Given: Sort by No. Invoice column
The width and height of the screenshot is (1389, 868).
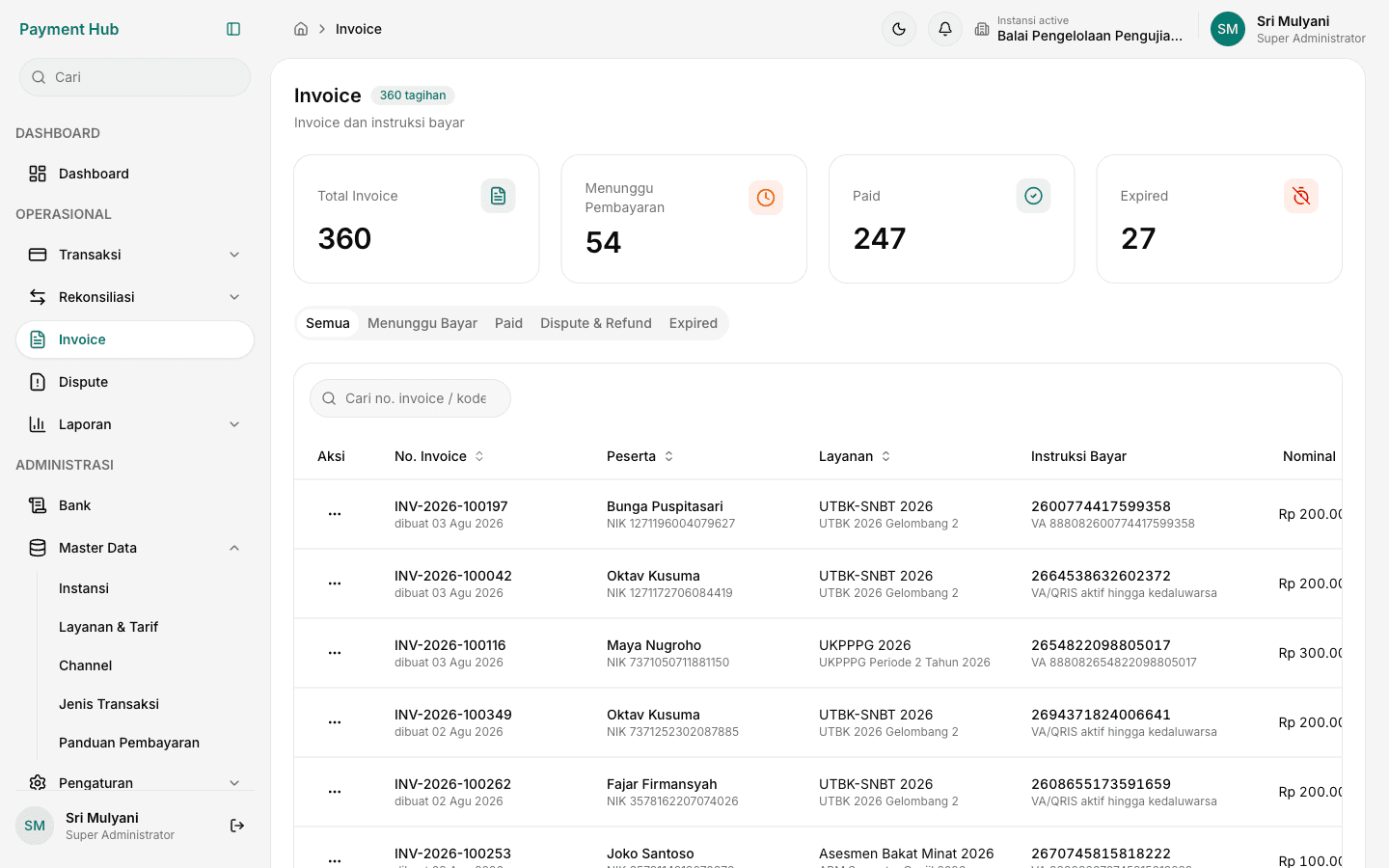Looking at the screenshot, I should [x=440, y=456].
